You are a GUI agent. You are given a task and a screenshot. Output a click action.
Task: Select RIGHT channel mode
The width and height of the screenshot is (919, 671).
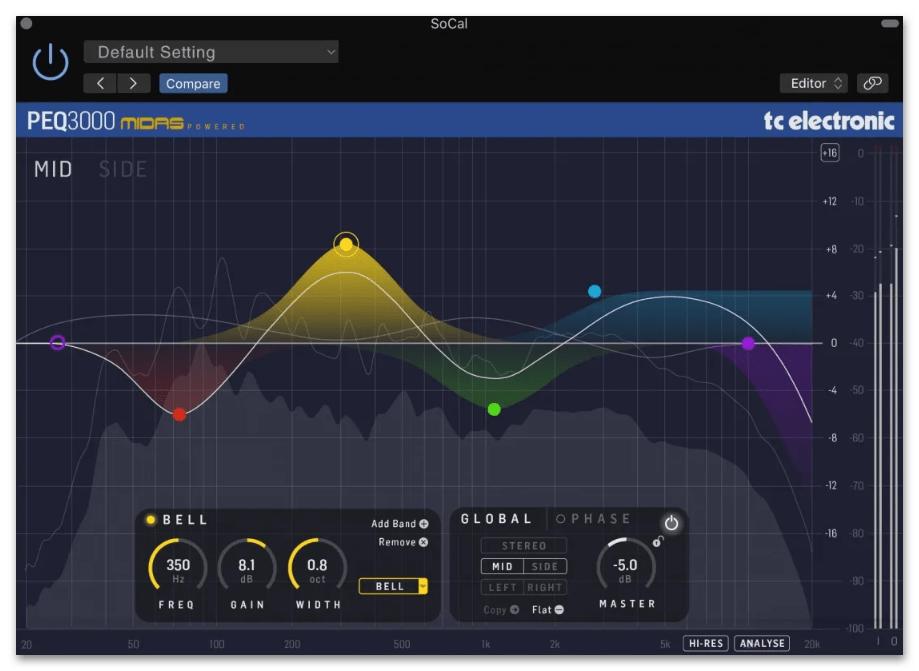coord(545,587)
